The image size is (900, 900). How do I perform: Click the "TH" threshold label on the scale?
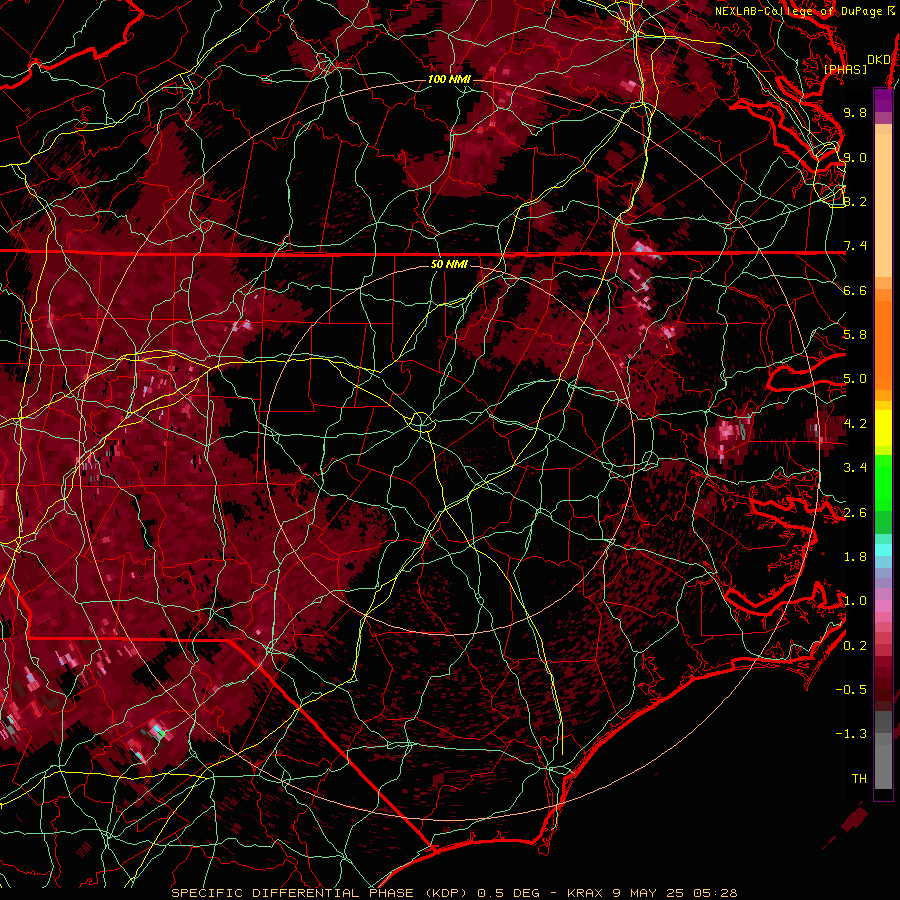pos(859,779)
